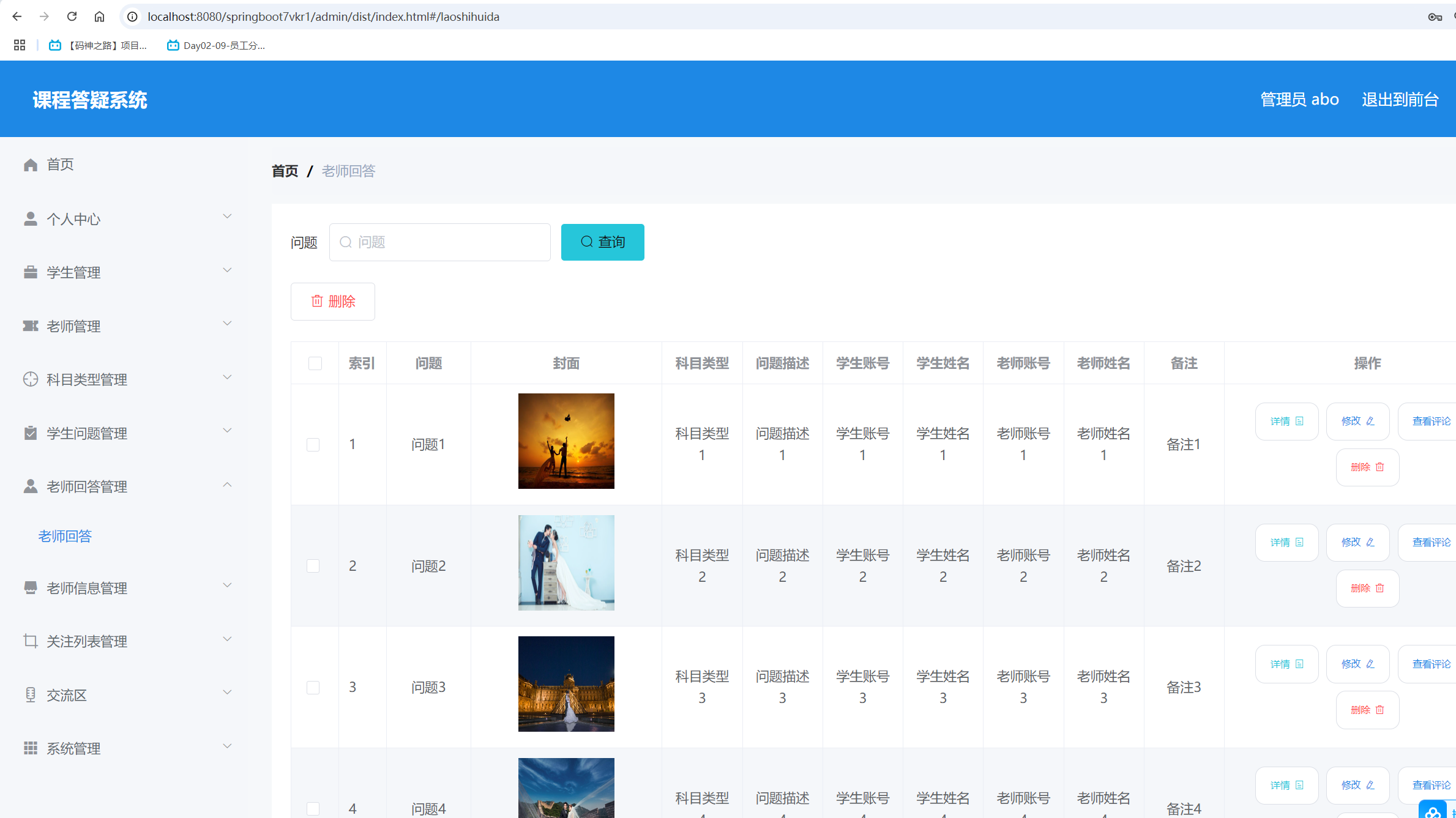The height and width of the screenshot is (818, 1456).
Task: Click 退出到前台 in the header
Action: [1400, 99]
